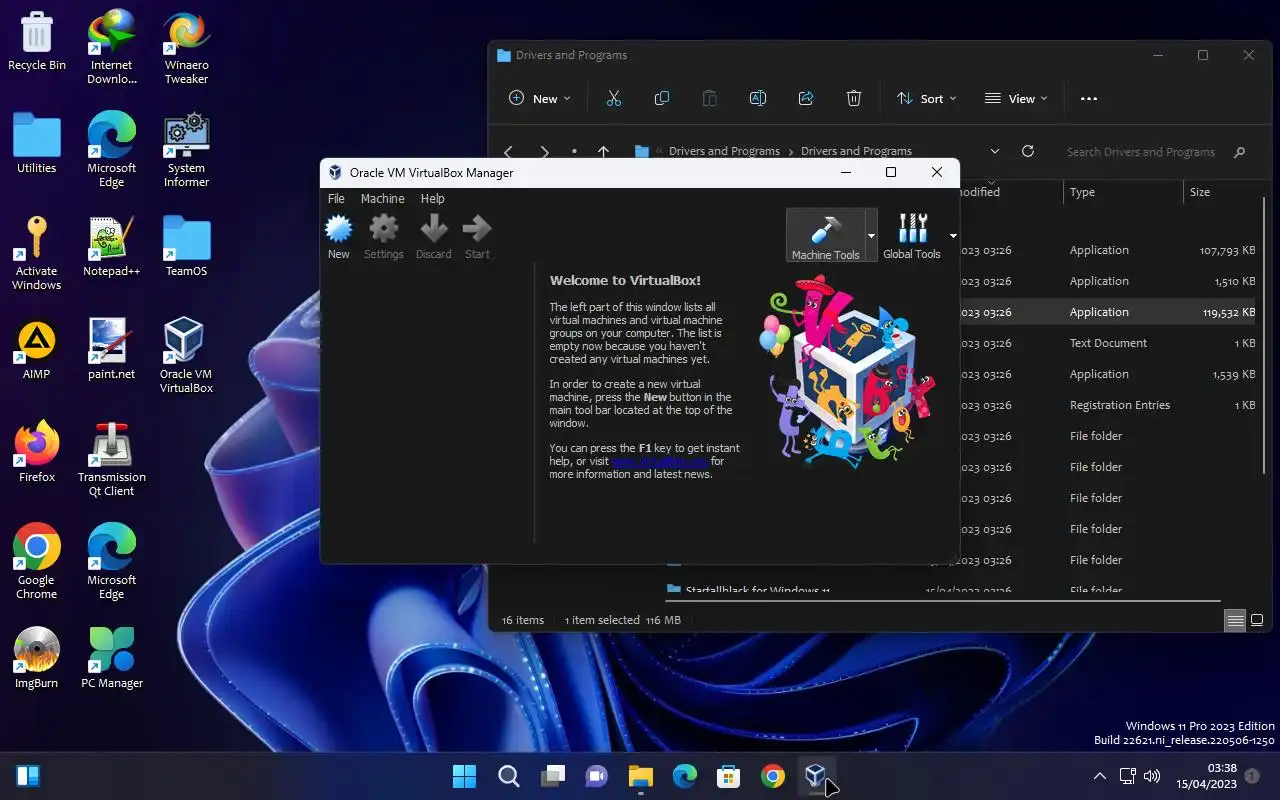
Task: Select the Oracle VM VirtualBox desktop icon
Action: 187,357
